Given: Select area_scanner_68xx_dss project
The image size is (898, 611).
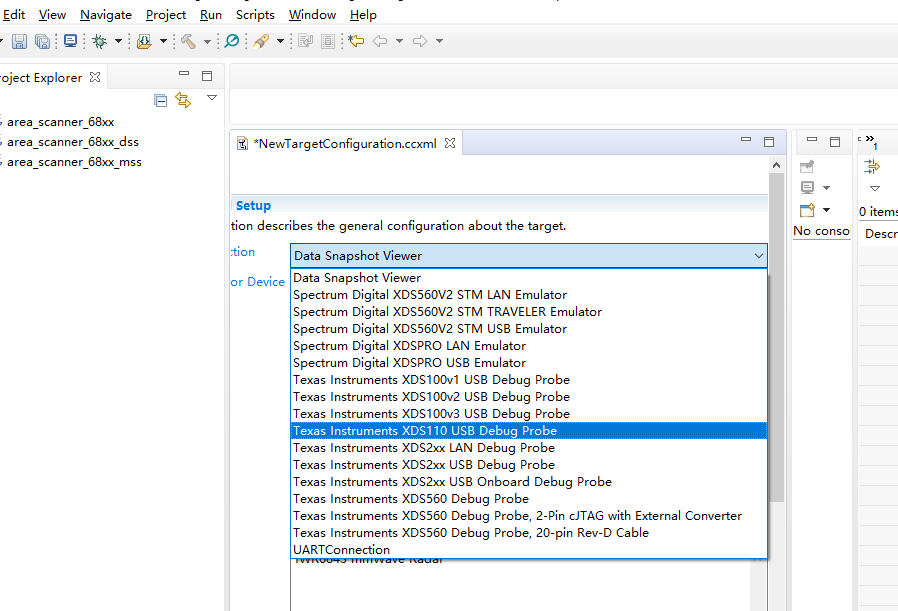Looking at the screenshot, I should click(73, 142).
